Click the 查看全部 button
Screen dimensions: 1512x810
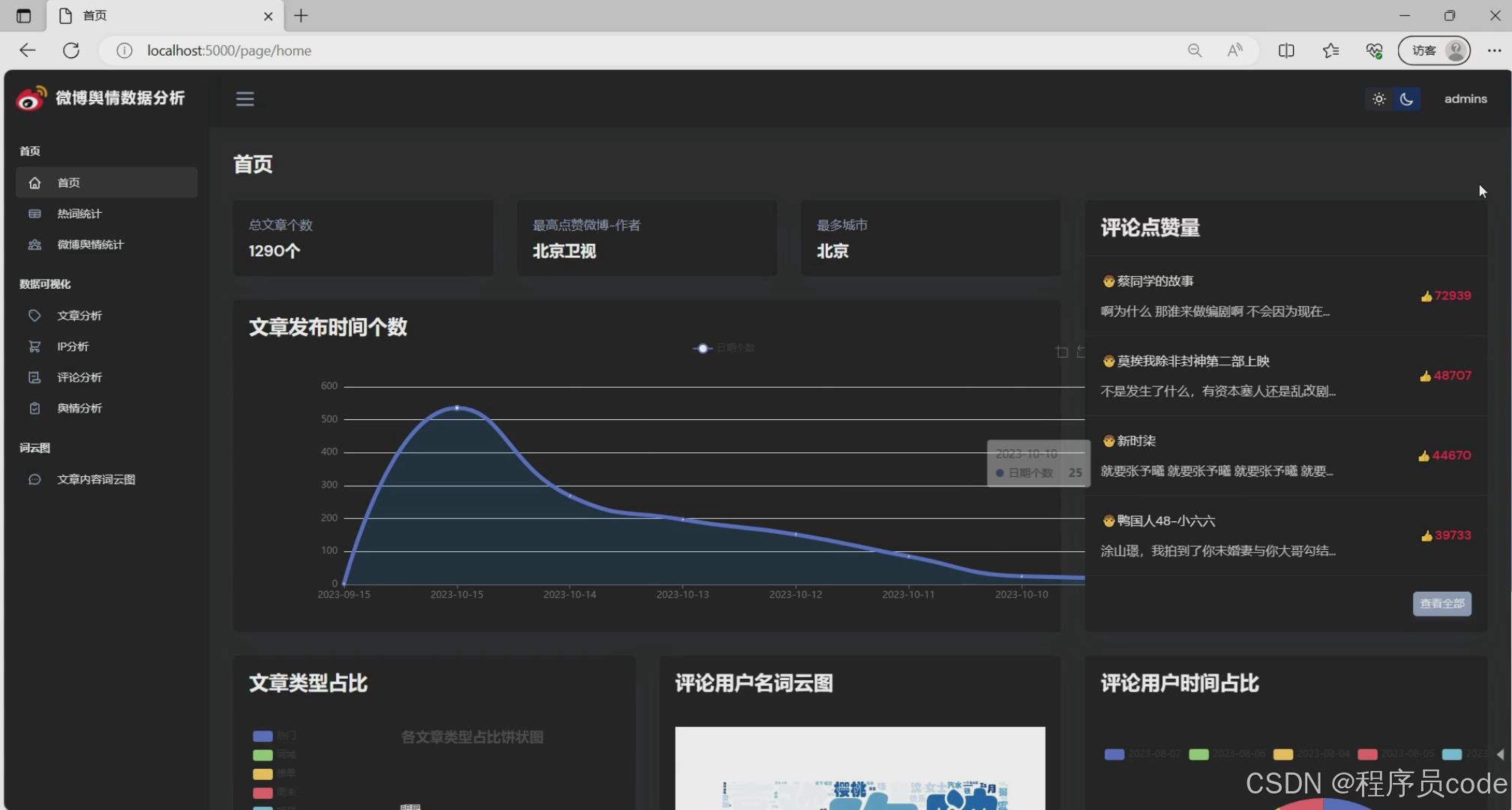tap(1441, 604)
